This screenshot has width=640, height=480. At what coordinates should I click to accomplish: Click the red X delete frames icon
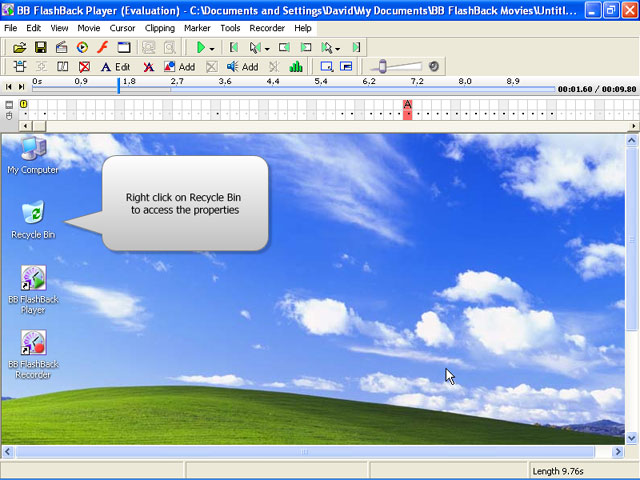pos(85,67)
